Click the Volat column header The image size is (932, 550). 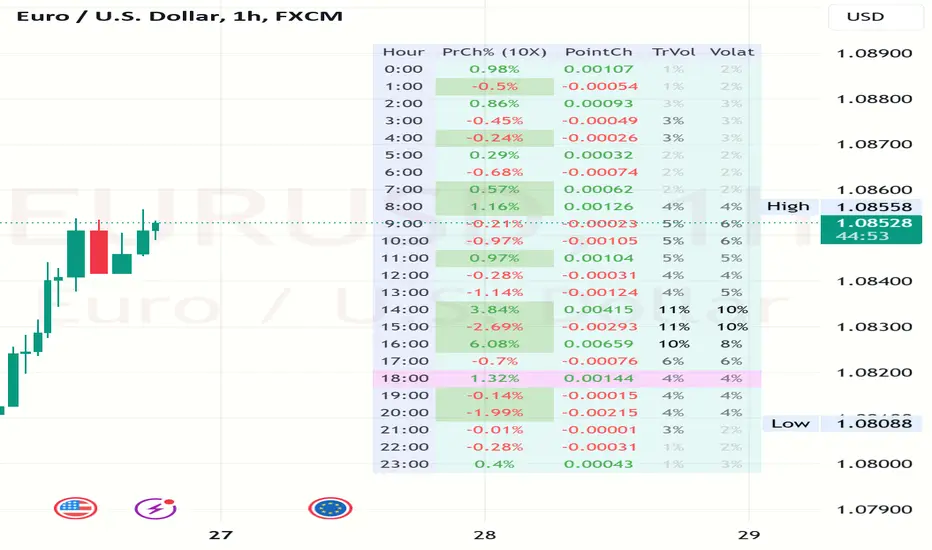click(x=731, y=52)
